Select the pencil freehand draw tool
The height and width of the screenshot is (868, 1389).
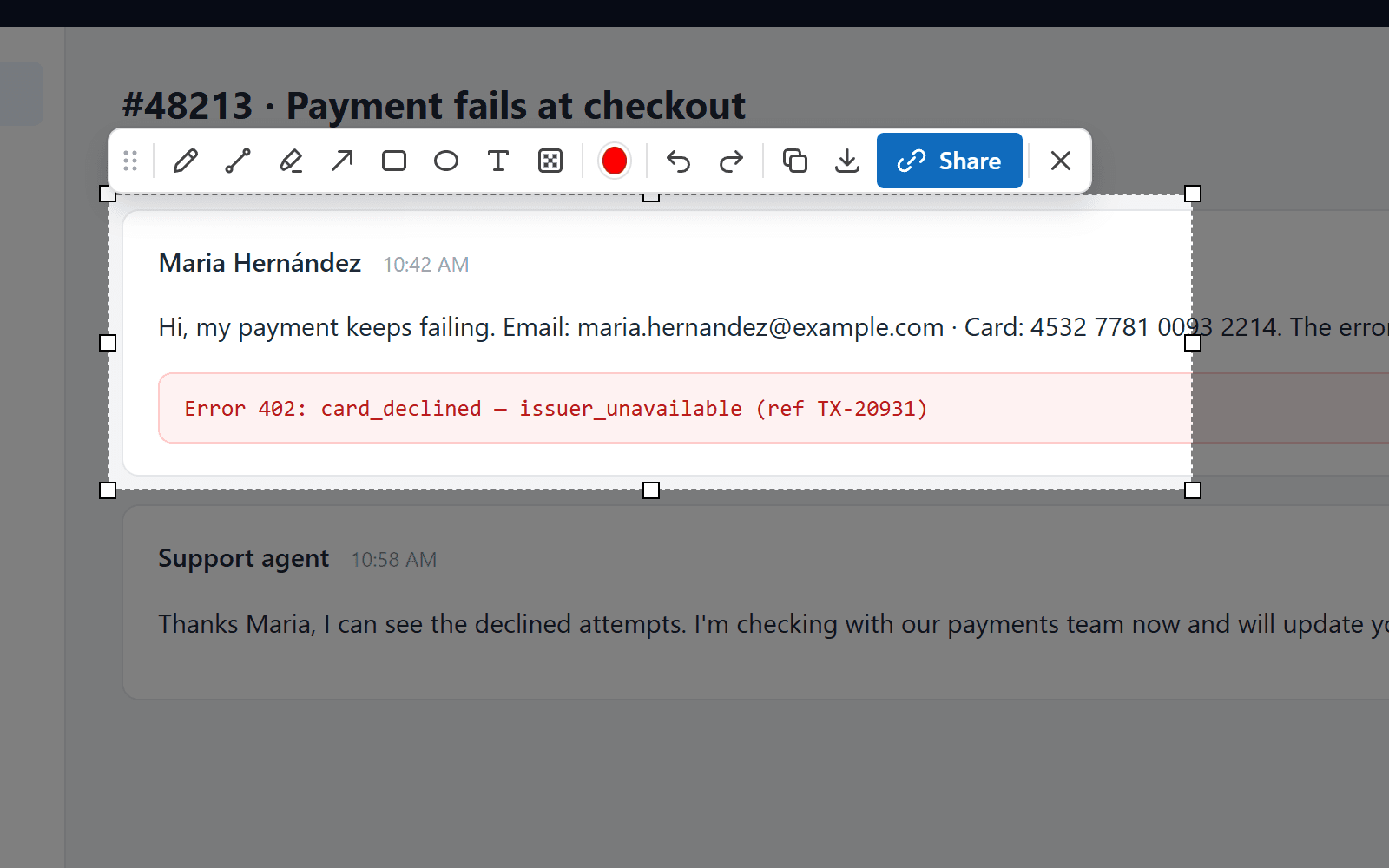pyautogui.click(x=186, y=161)
